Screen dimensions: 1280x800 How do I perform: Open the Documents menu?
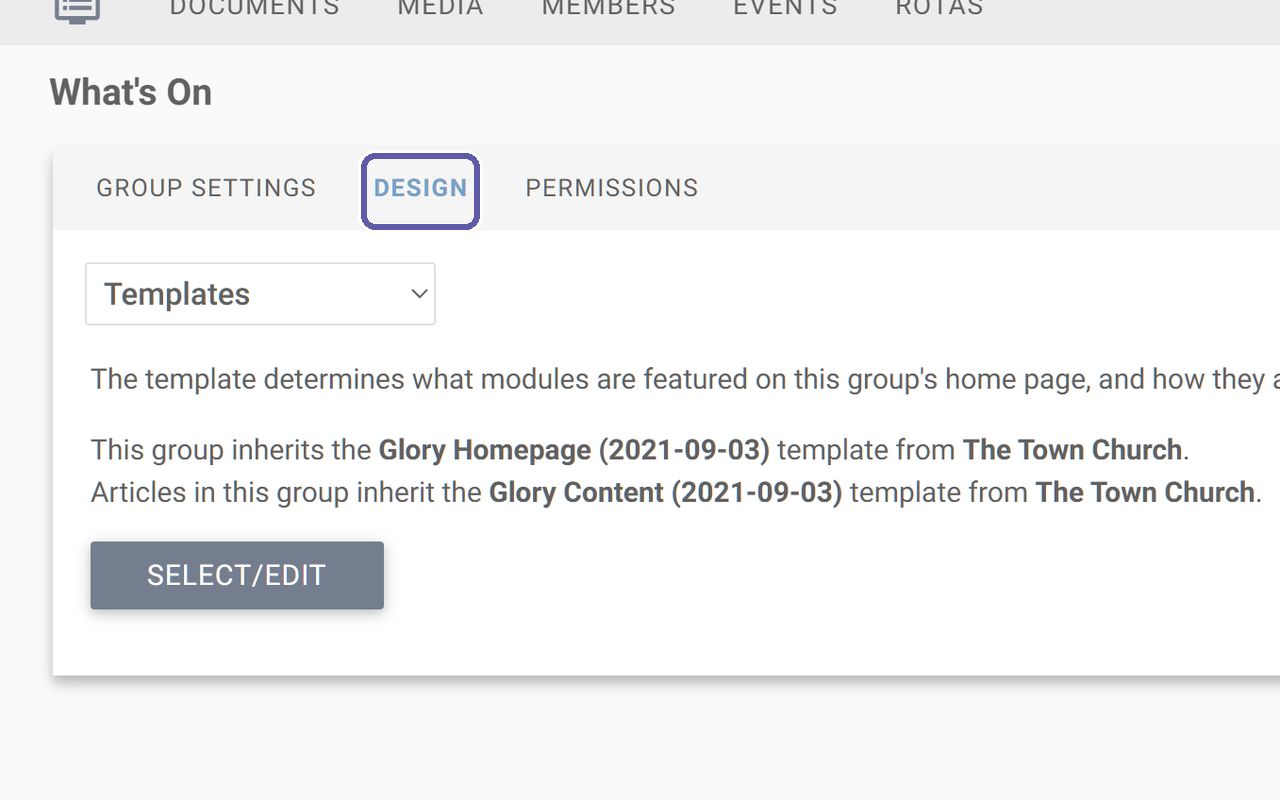(x=255, y=9)
